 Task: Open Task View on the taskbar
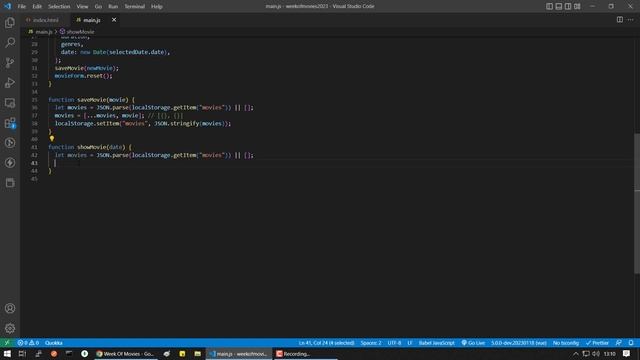(22, 354)
